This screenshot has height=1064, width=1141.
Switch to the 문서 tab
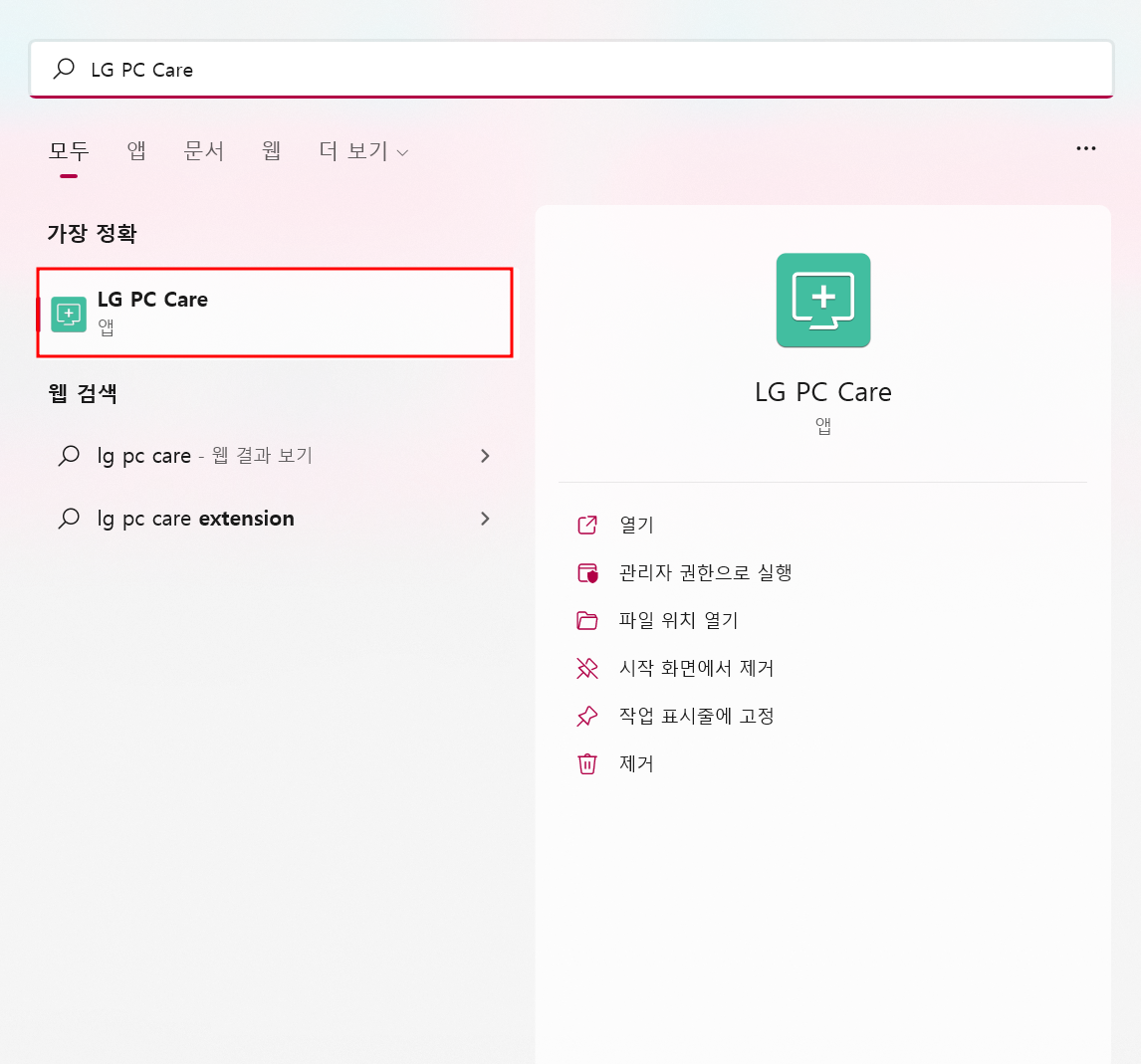(x=204, y=150)
